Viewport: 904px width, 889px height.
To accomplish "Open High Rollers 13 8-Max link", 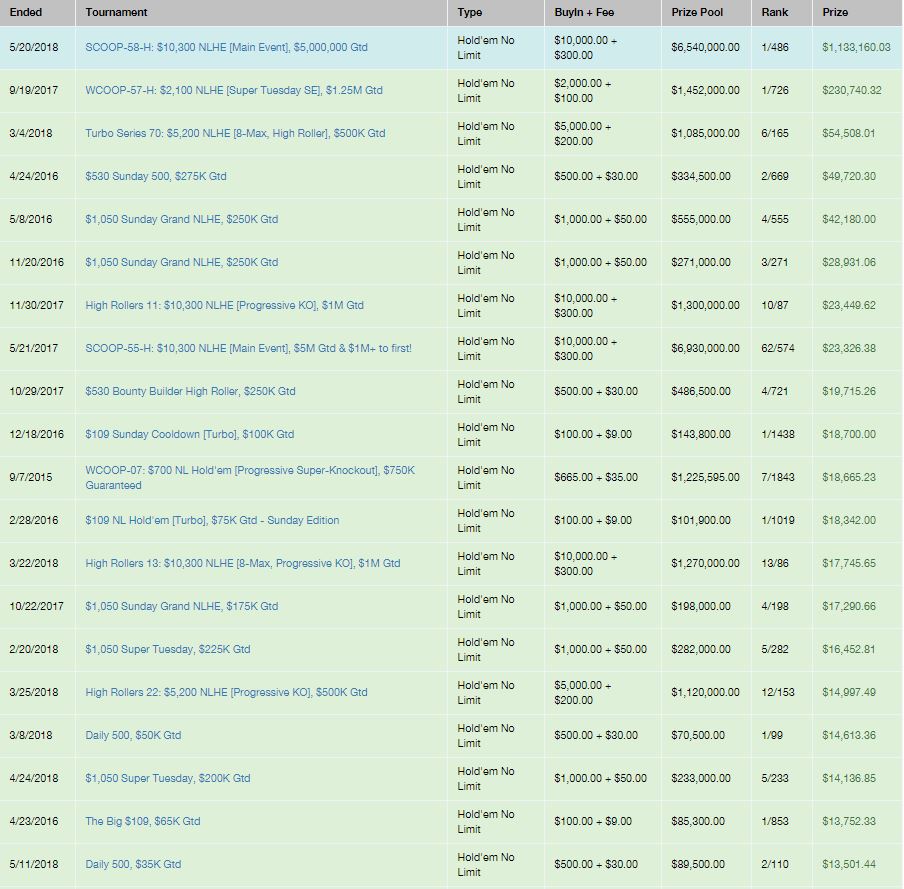I will coord(243,563).
